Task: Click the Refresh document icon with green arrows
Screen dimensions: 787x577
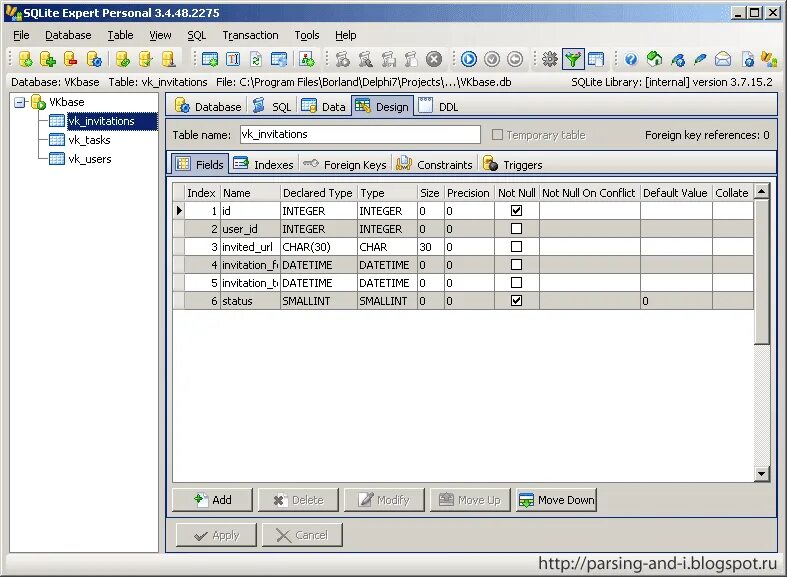Action: click(256, 59)
